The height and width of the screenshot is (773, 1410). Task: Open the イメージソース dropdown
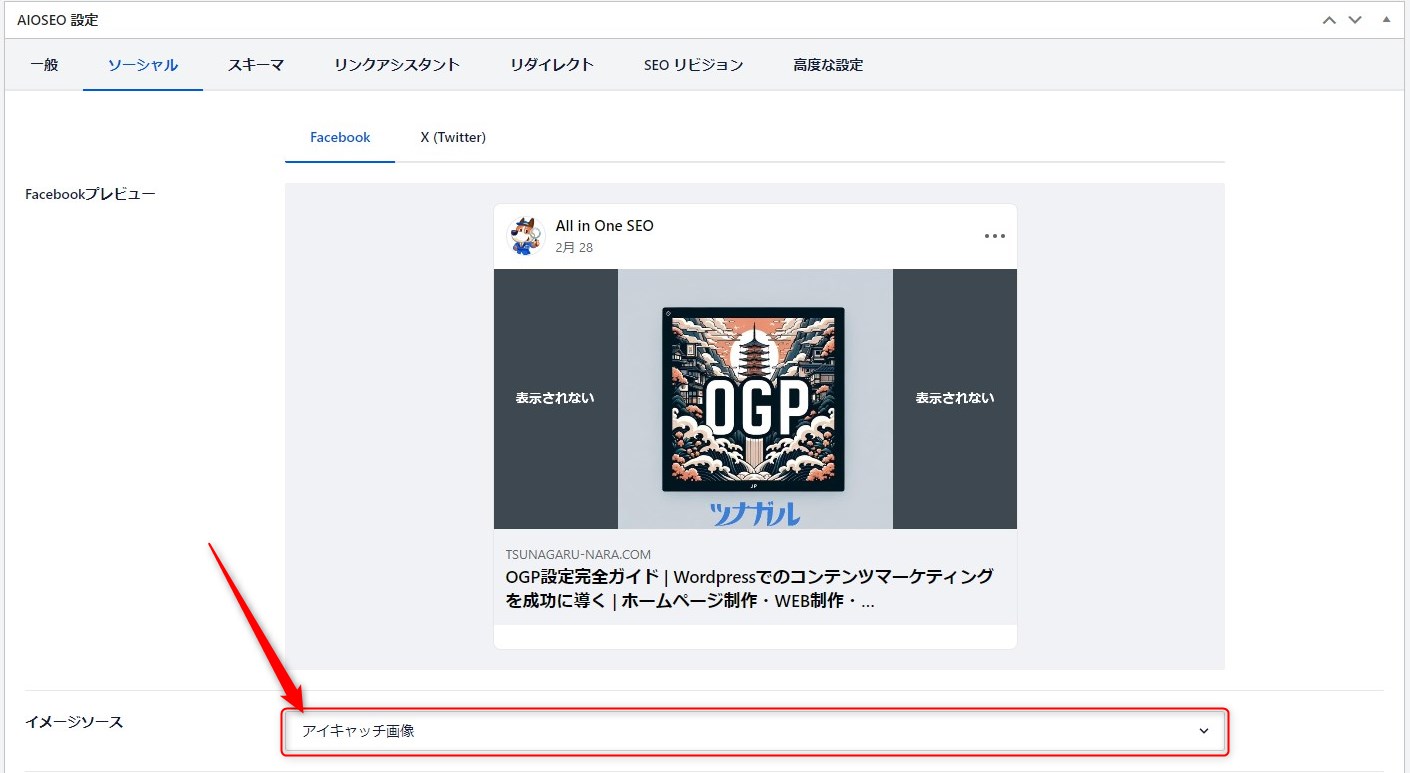[x=754, y=731]
